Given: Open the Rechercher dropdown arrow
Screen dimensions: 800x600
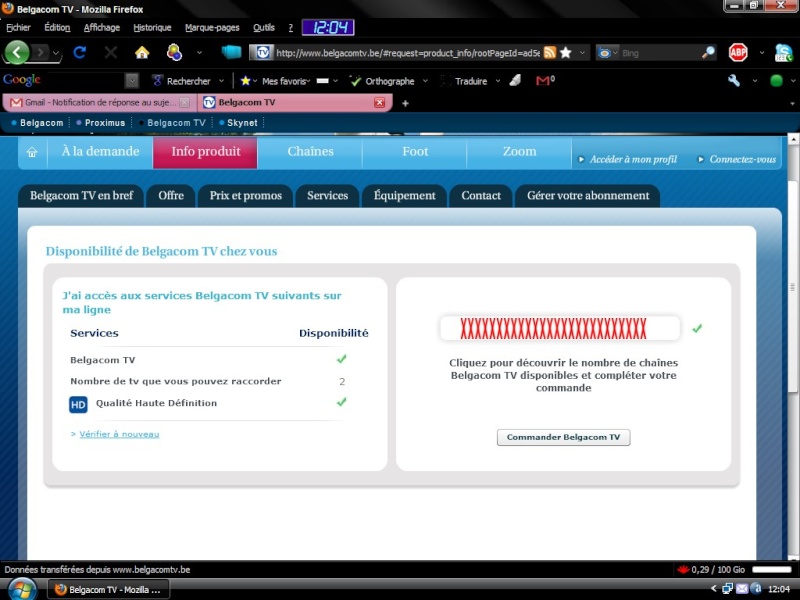Looking at the screenshot, I should click(x=221, y=81).
